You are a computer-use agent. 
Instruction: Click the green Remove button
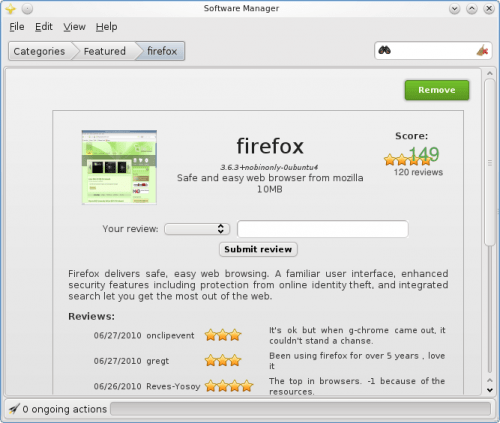tap(437, 90)
